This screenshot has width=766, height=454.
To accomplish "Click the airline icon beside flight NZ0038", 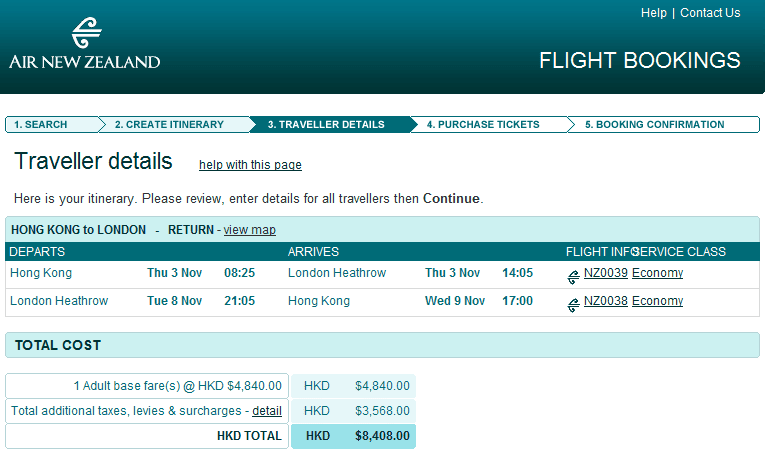I will (573, 304).
